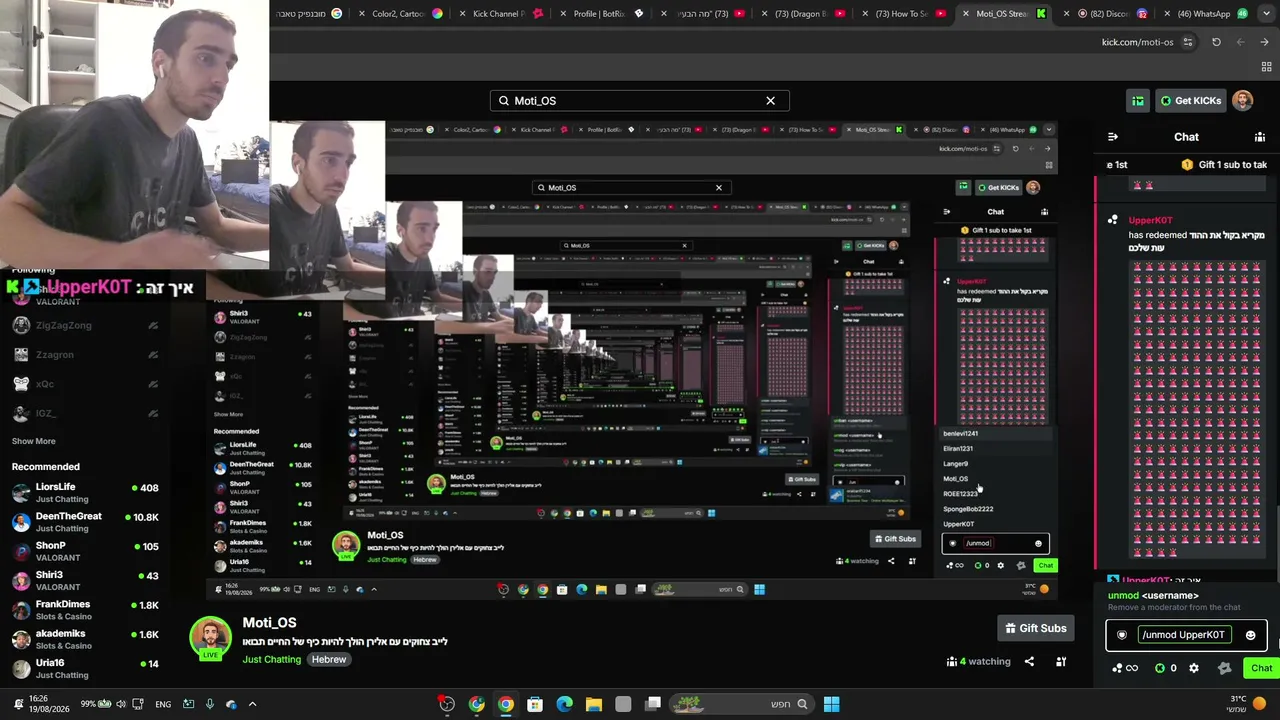
Task: Share the Moti_OS stream
Action: click(x=1029, y=661)
